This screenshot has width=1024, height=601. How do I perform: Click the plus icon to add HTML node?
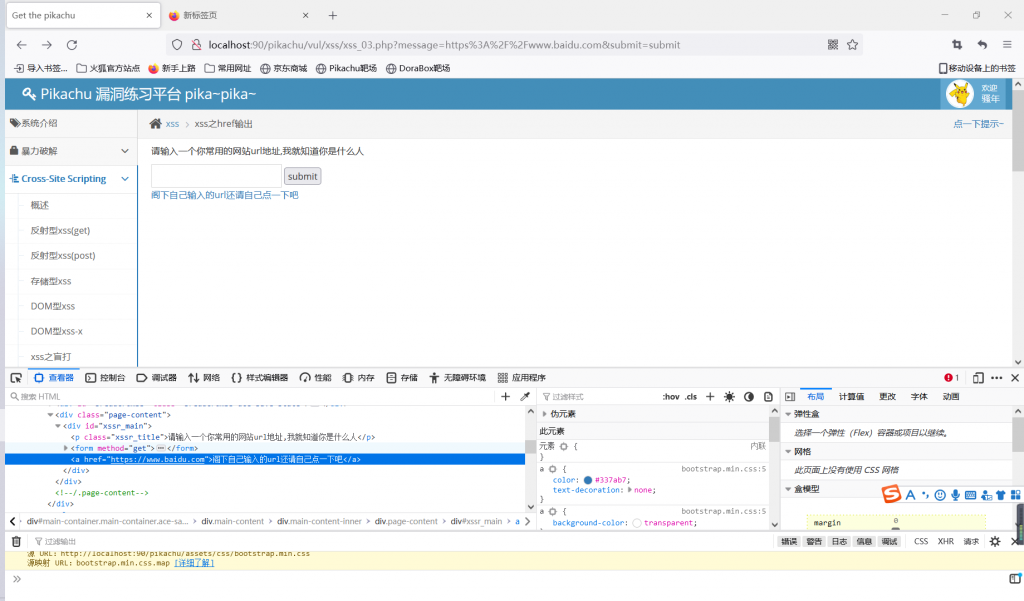pos(506,397)
